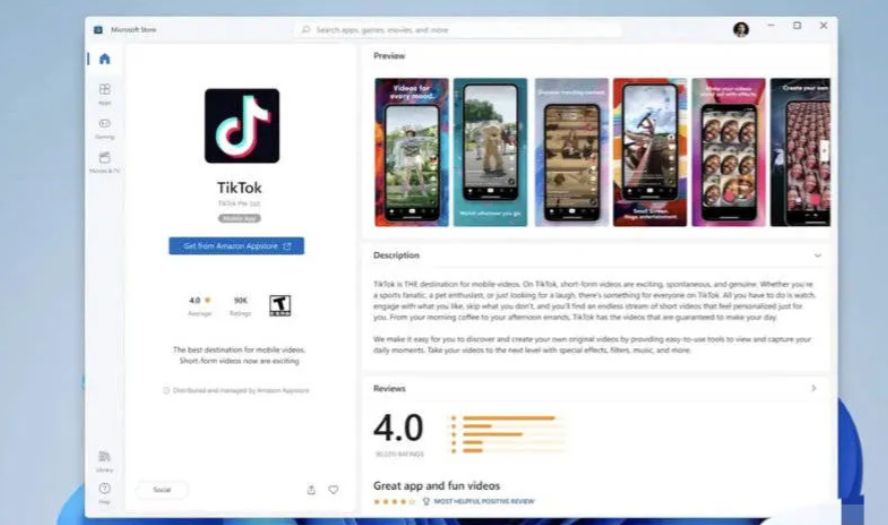Viewport: 888px width, 525px height.
Task: Click the one-star rating bar
Action: coord(509,451)
